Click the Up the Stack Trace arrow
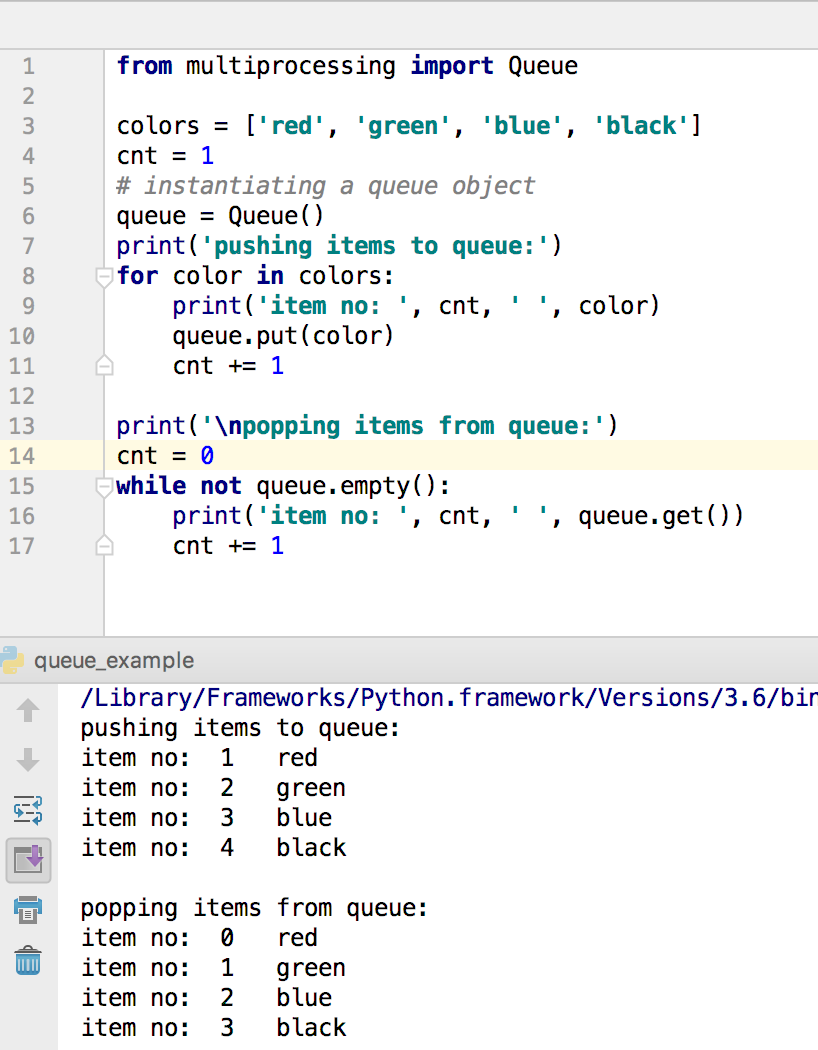The width and height of the screenshot is (818, 1050). click(27, 710)
